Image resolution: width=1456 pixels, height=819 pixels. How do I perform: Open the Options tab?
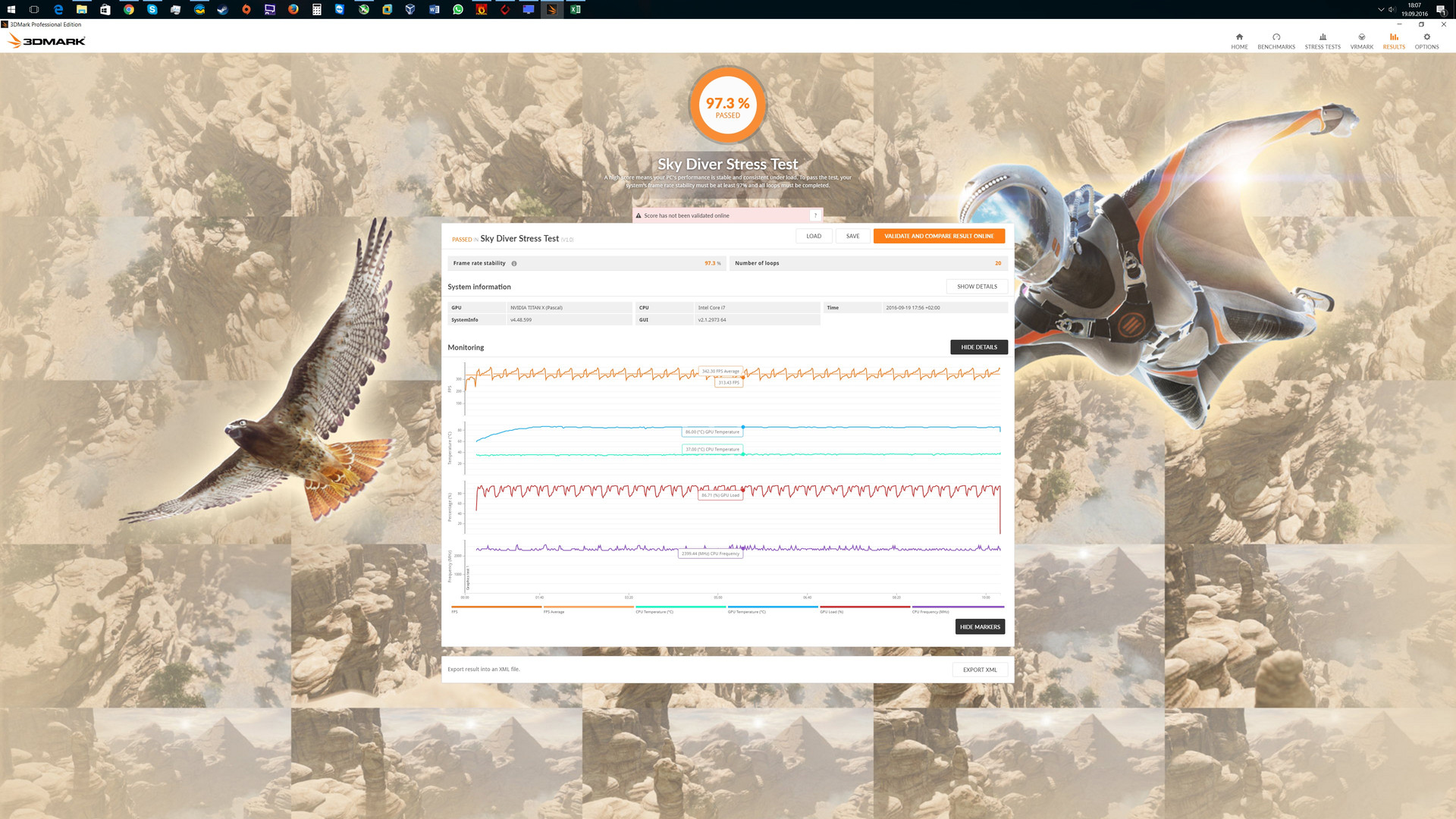coord(1426,41)
